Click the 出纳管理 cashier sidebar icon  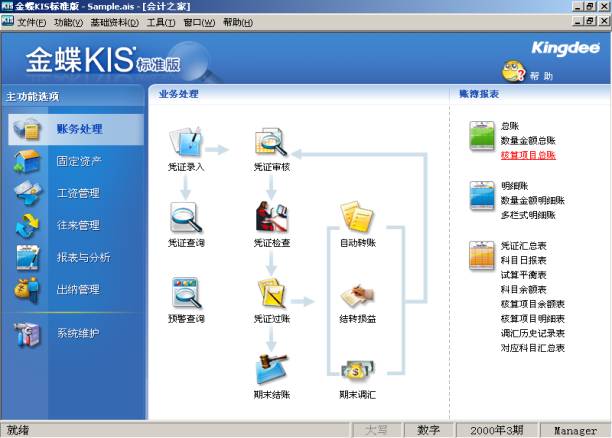[27, 290]
